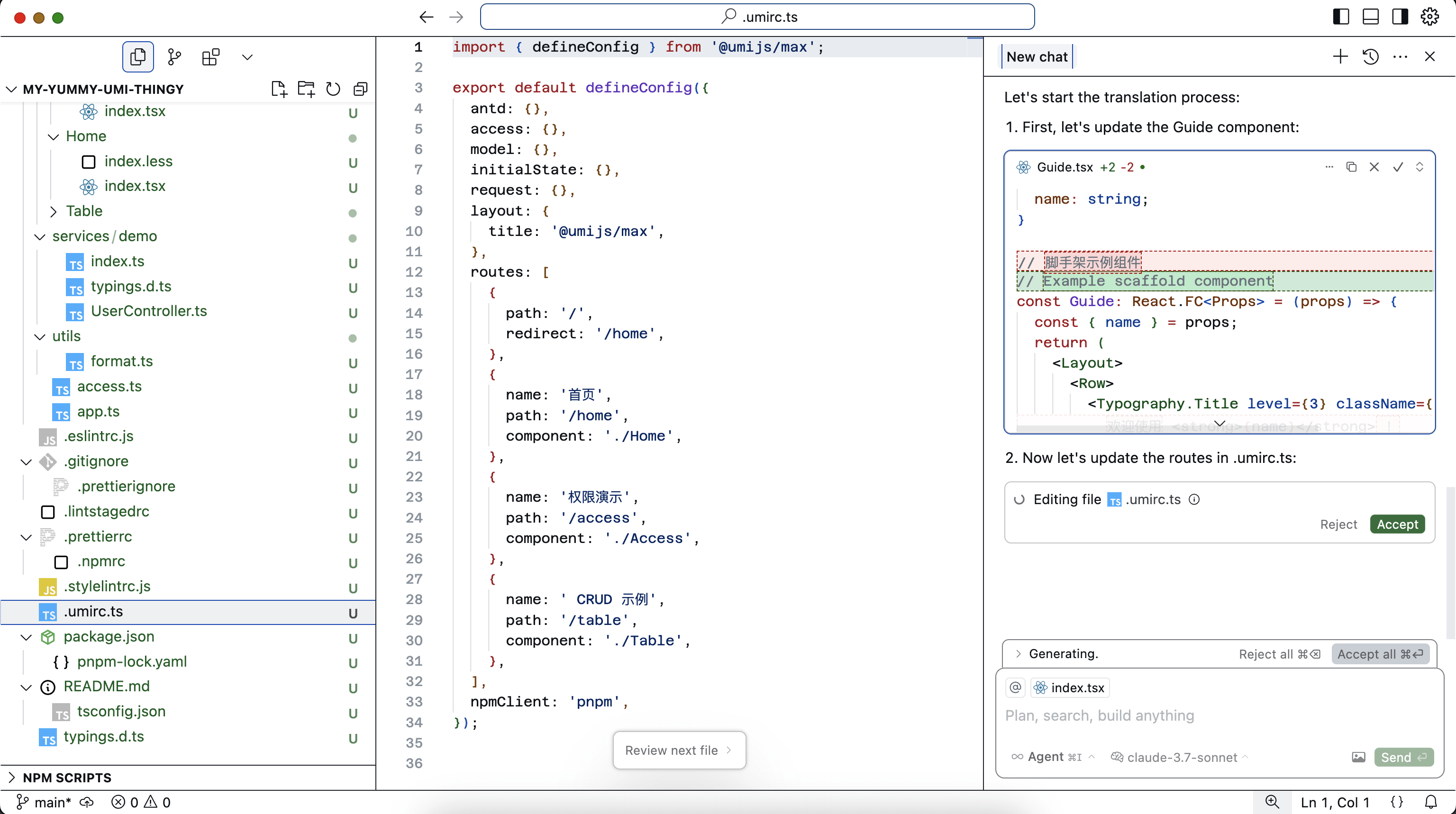The height and width of the screenshot is (814, 1456).
Task: Toggle the bottom panel layout button
Action: (x=1371, y=17)
